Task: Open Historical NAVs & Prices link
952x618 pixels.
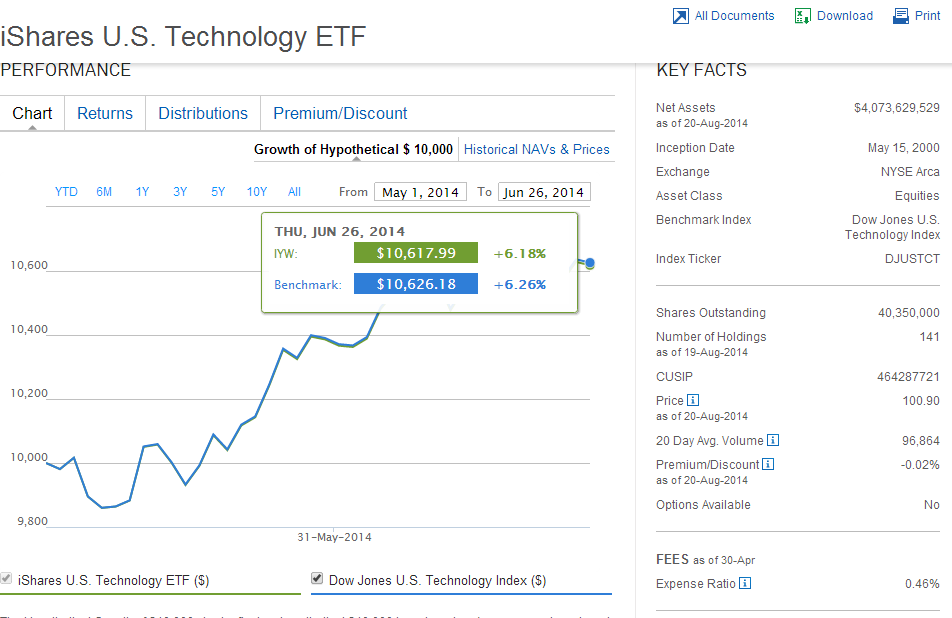Action: [x=537, y=149]
